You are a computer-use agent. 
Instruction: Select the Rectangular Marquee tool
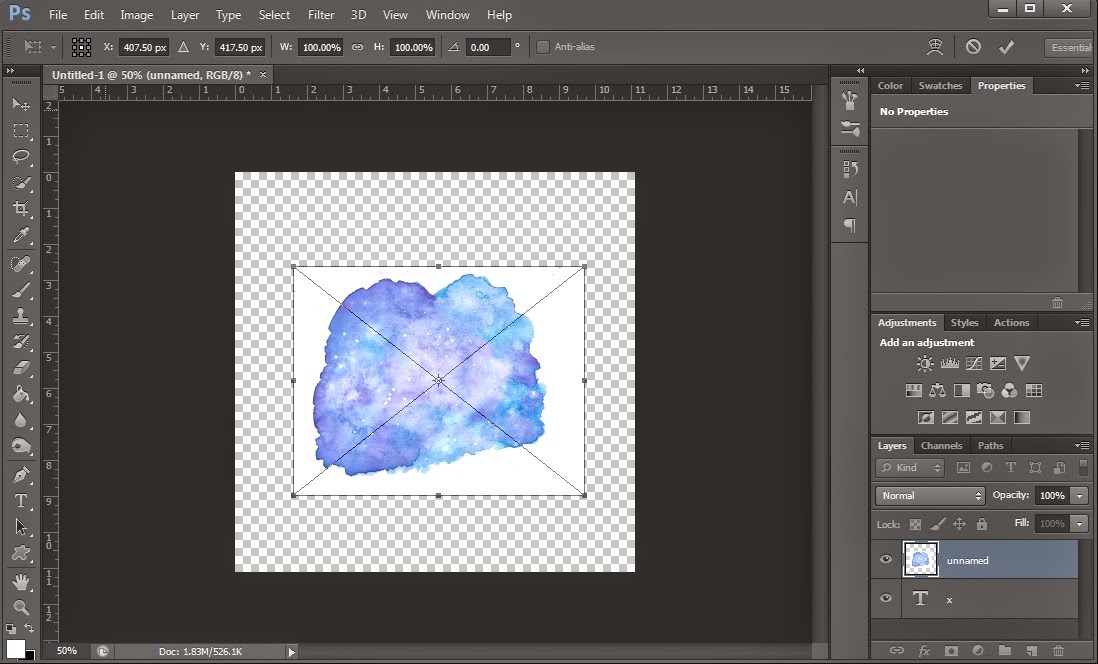pos(21,130)
